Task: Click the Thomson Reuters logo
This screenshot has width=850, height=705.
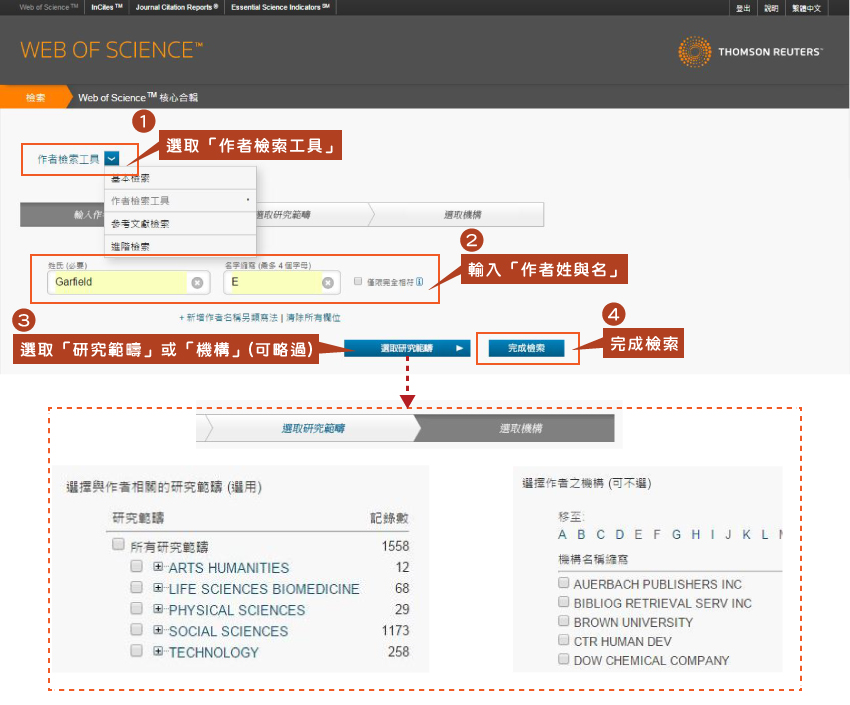Action: point(750,51)
